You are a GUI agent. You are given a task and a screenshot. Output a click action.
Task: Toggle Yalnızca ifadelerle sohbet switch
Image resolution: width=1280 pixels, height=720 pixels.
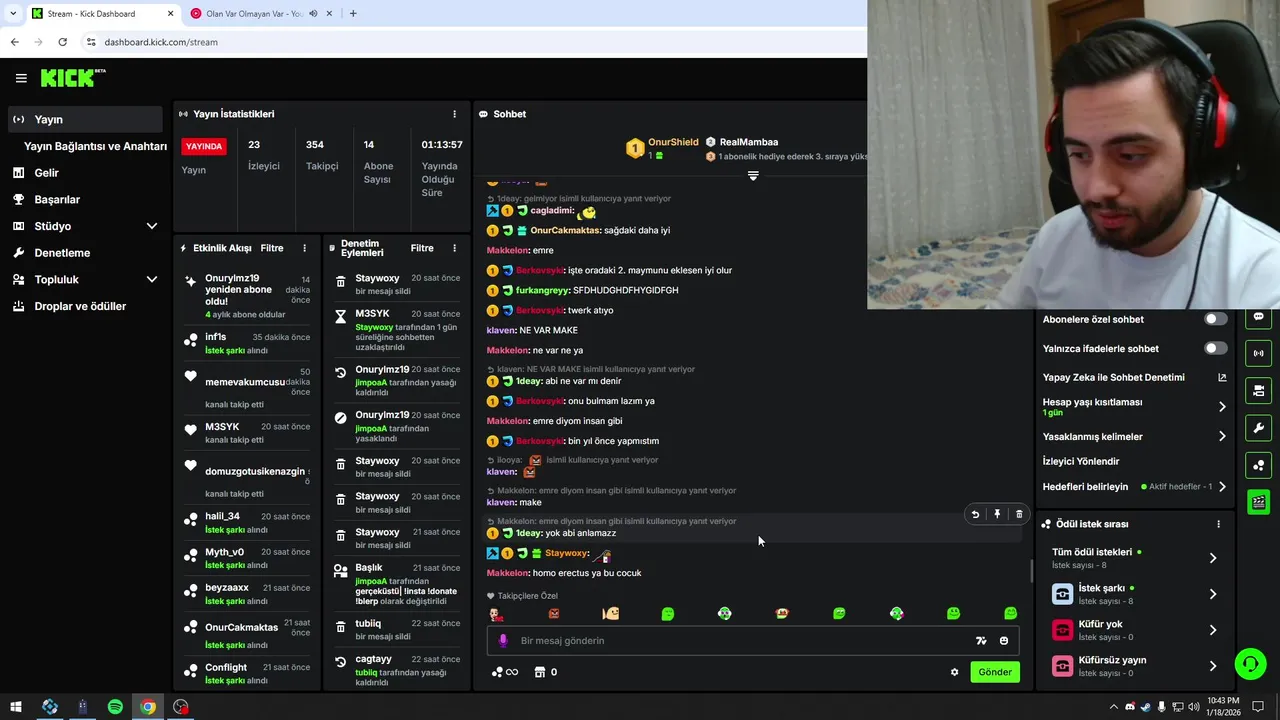[1215, 348]
